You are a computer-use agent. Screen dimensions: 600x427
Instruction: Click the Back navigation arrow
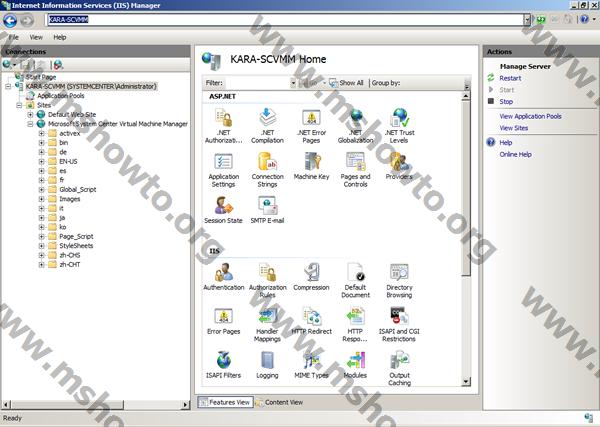[10, 20]
